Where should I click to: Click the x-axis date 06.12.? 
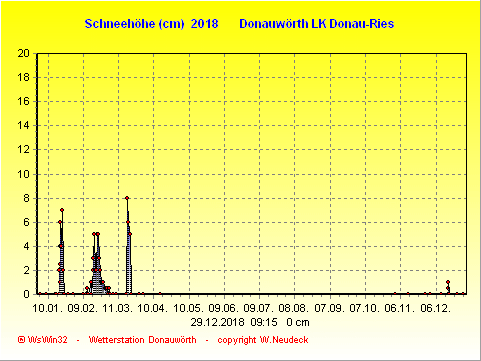click(x=436, y=308)
